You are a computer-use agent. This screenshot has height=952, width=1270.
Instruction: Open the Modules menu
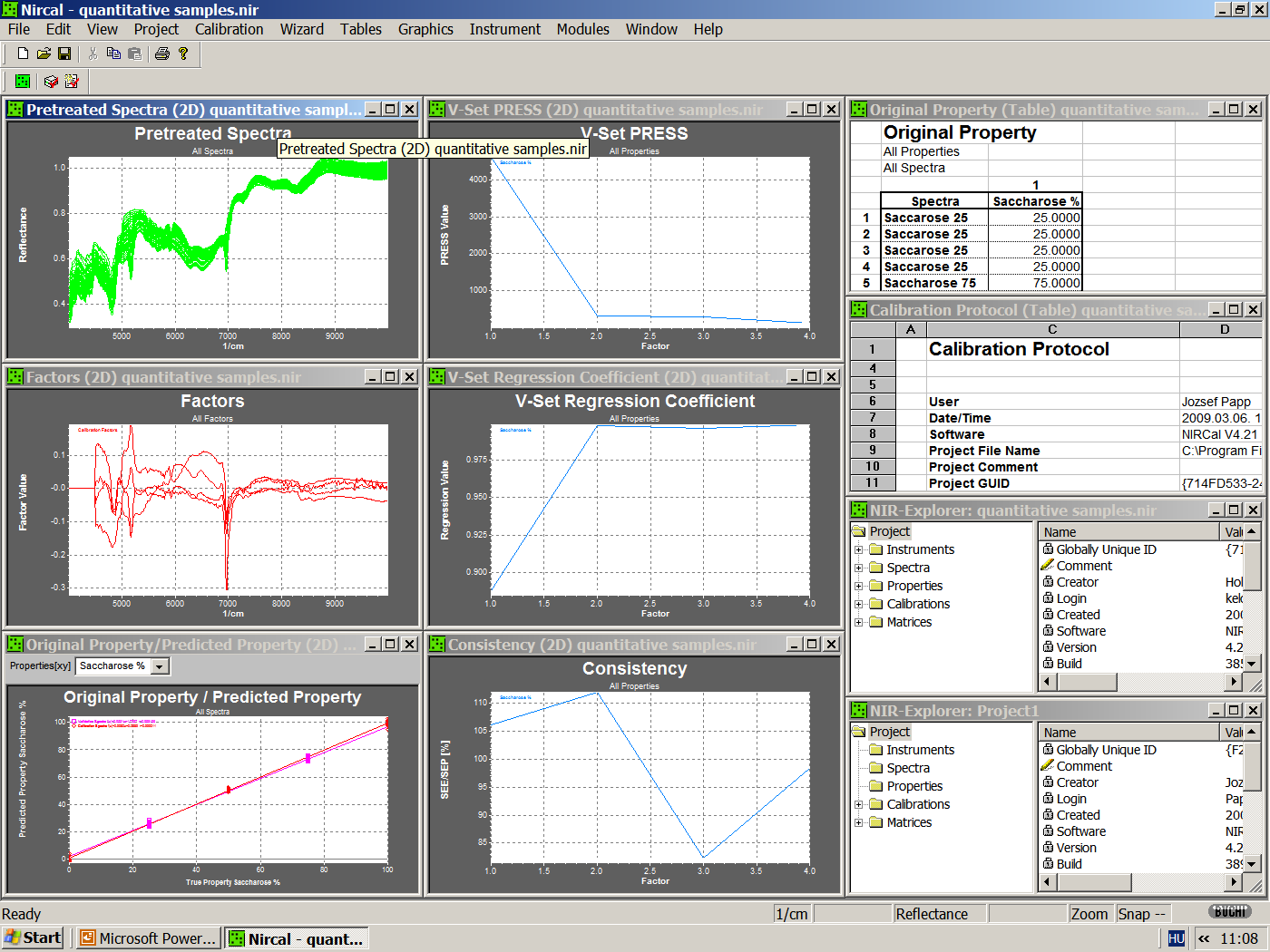point(583,29)
